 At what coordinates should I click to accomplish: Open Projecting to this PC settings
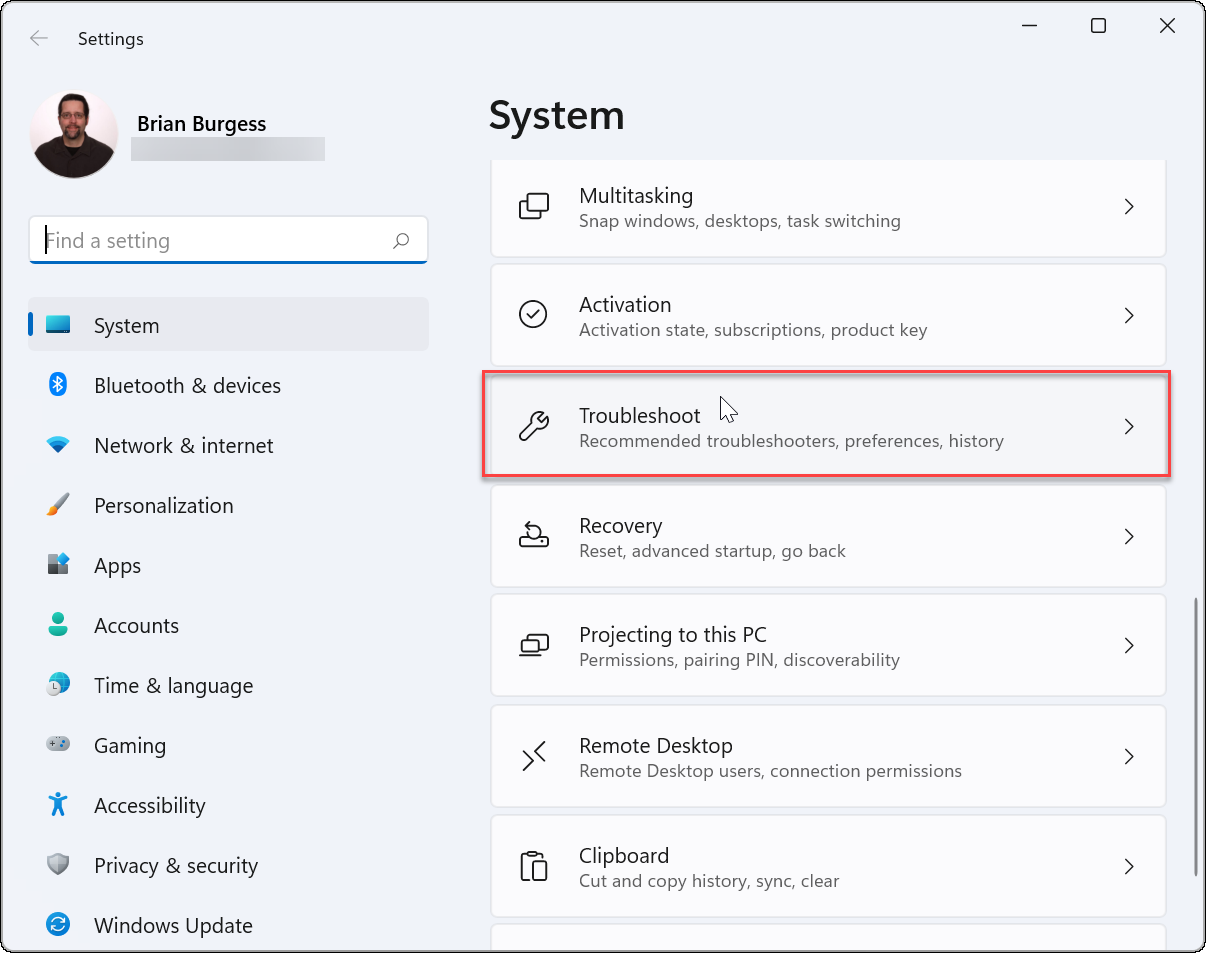828,645
